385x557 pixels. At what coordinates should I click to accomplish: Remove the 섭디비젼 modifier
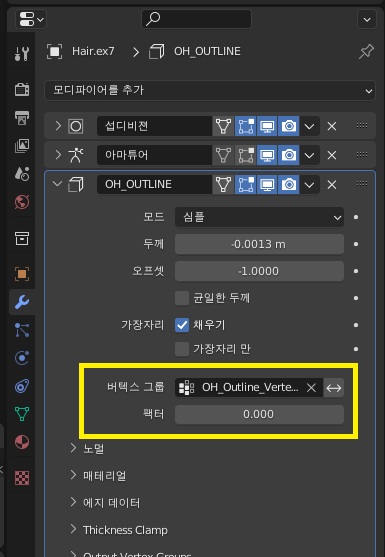coord(332,126)
